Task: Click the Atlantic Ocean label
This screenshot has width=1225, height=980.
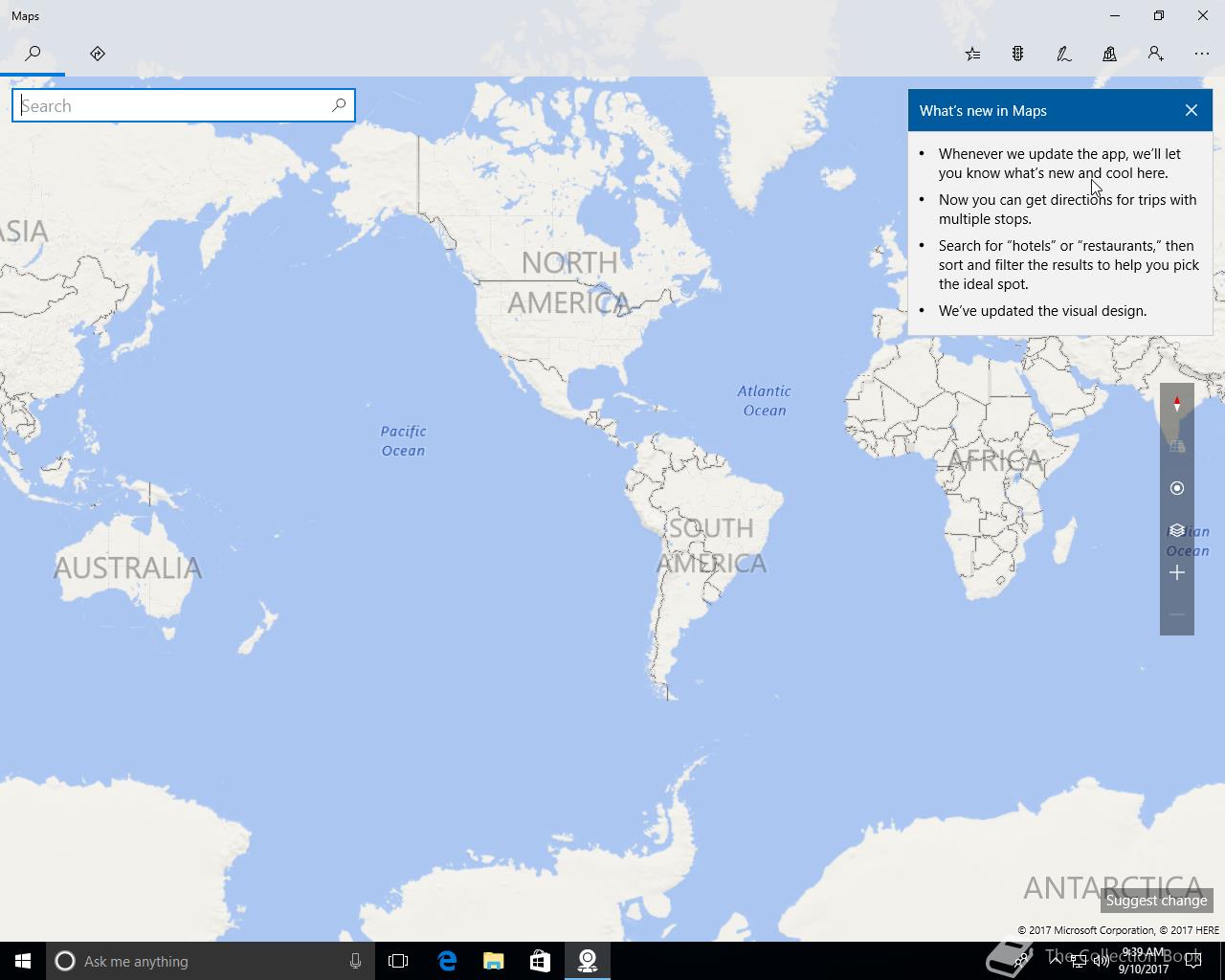Action: click(764, 401)
